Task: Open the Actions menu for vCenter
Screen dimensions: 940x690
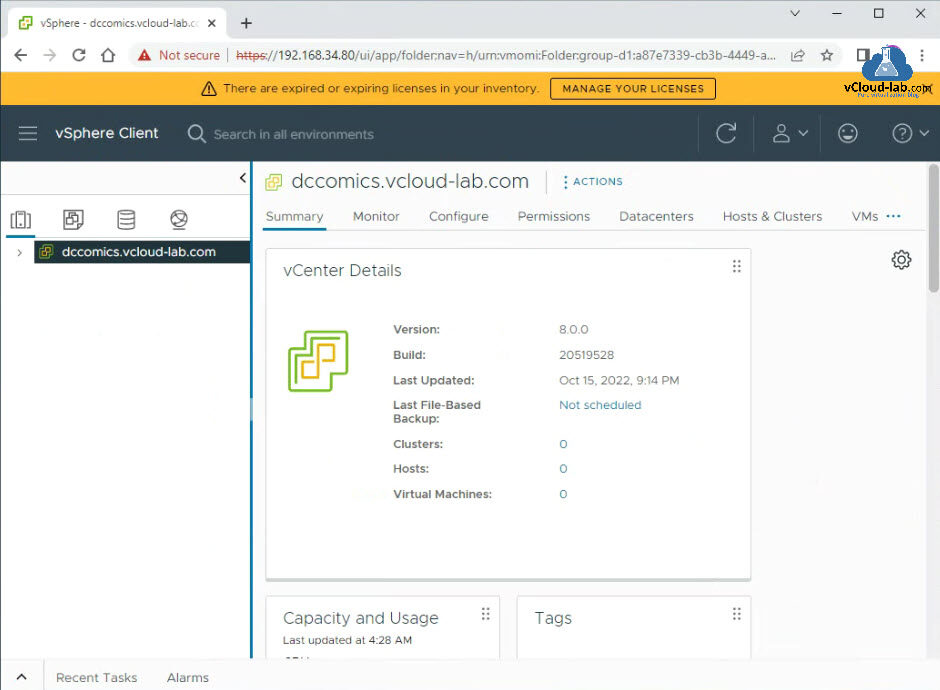Action: pyautogui.click(x=592, y=182)
